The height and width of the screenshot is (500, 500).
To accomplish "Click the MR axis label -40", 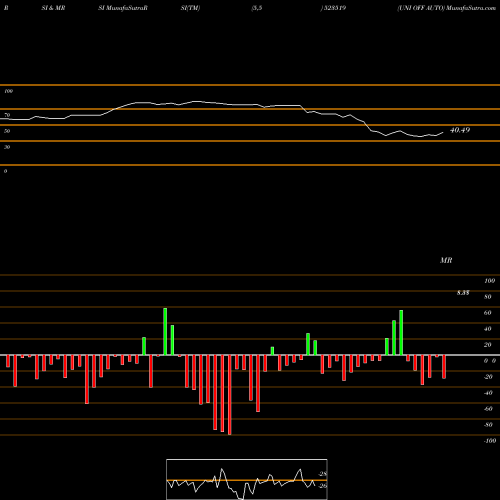I will pos(488,393).
